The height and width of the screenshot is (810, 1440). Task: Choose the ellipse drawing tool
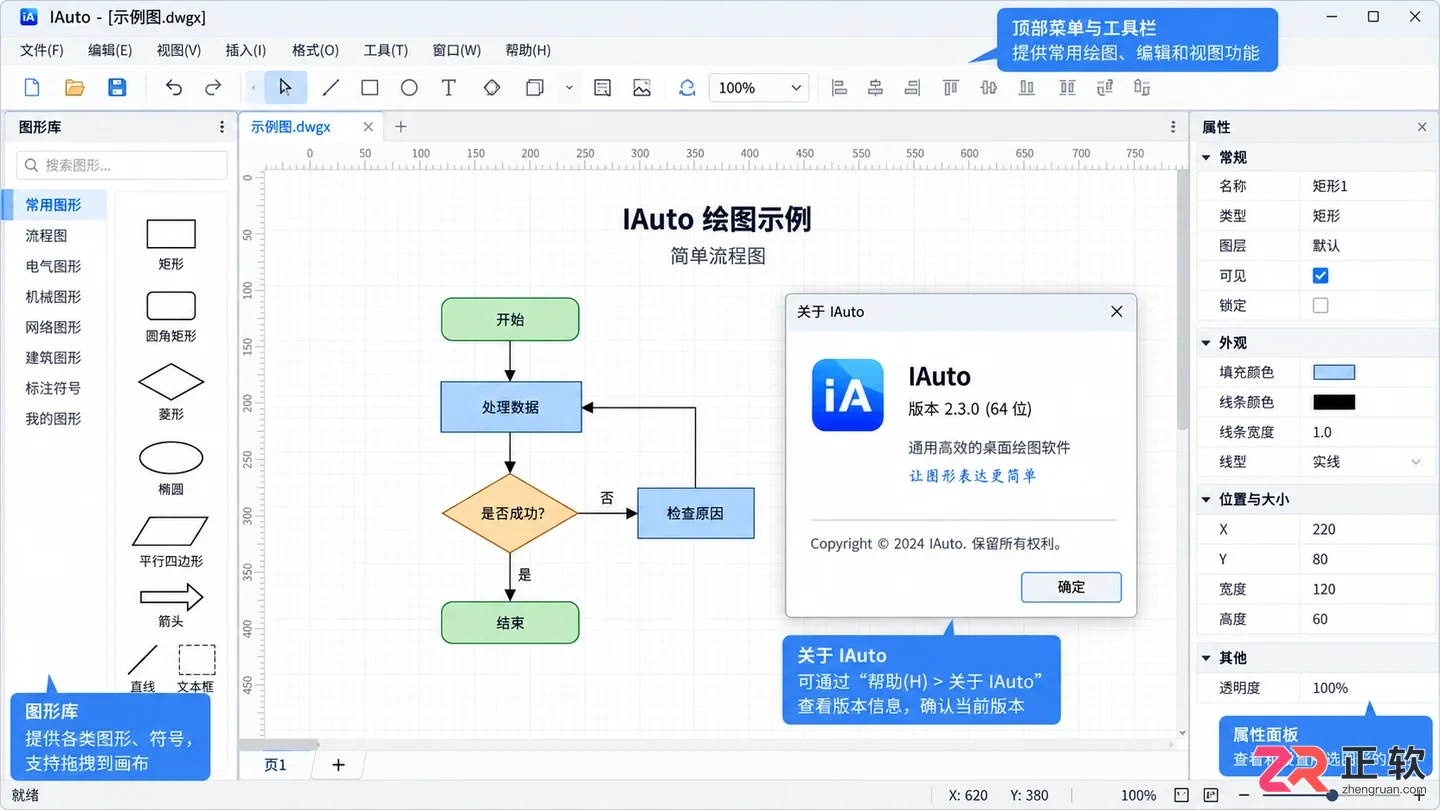coord(409,88)
